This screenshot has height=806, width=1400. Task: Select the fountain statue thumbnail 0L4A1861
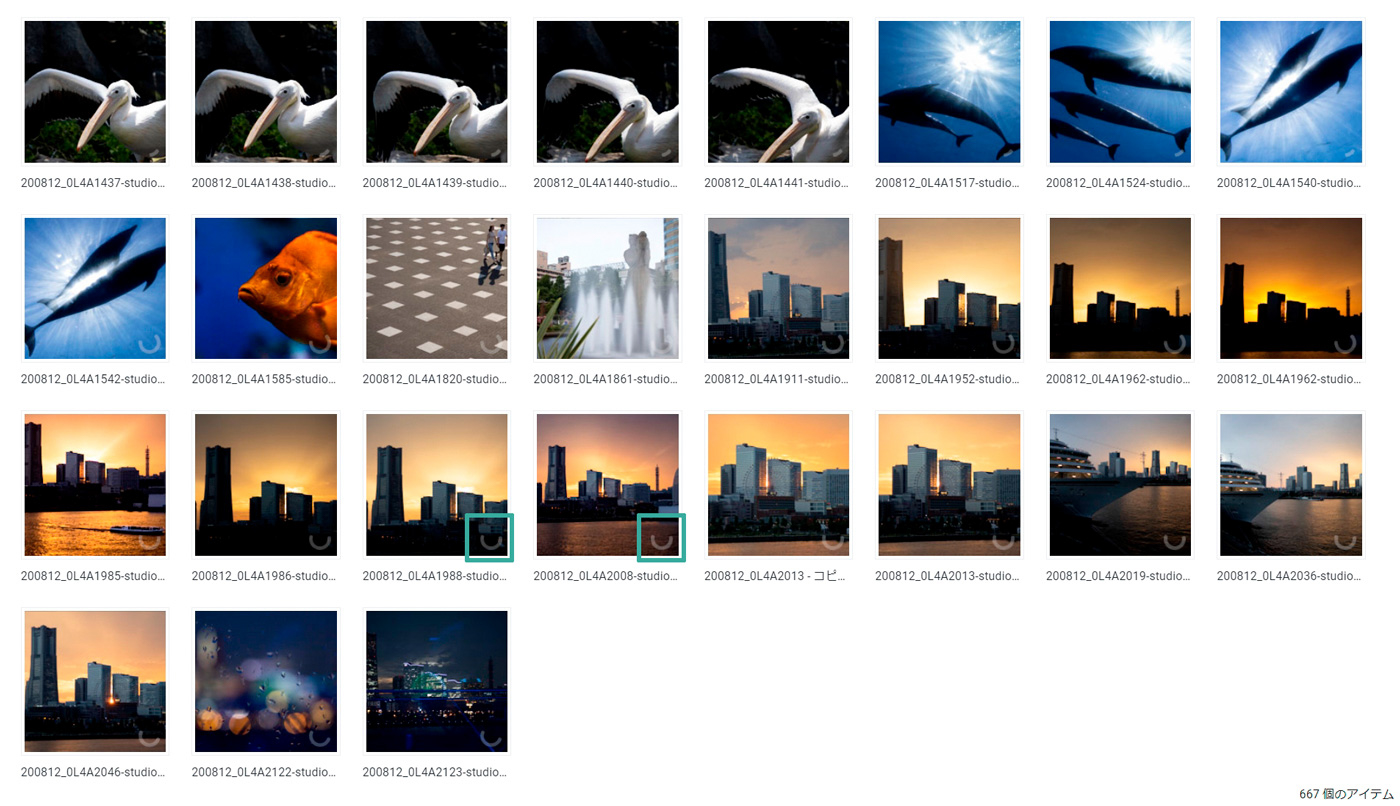click(x=608, y=288)
